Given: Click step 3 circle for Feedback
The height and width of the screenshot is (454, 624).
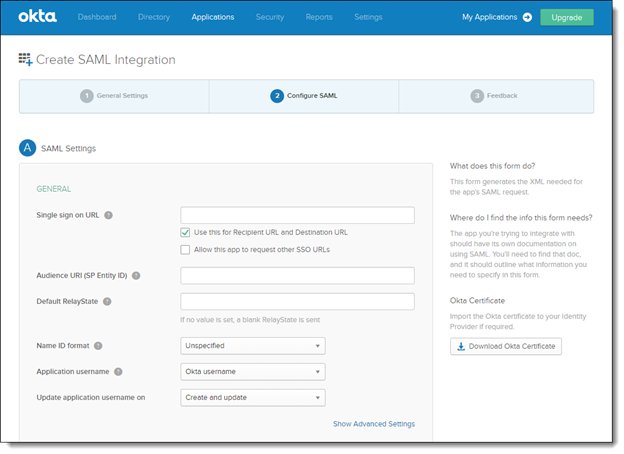Looking at the screenshot, I should pyautogui.click(x=477, y=96).
